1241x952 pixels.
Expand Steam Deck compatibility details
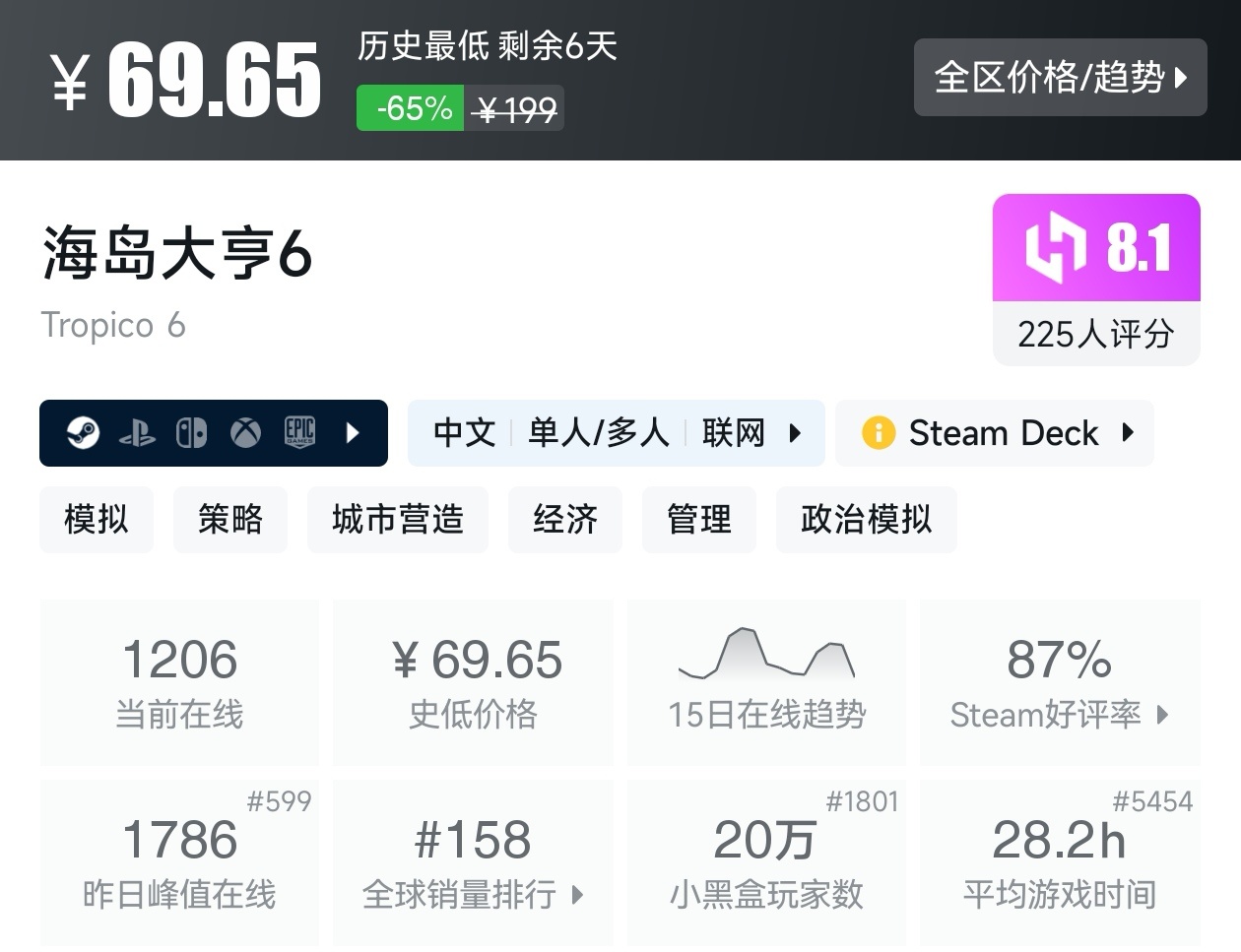click(x=1129, y=433)
